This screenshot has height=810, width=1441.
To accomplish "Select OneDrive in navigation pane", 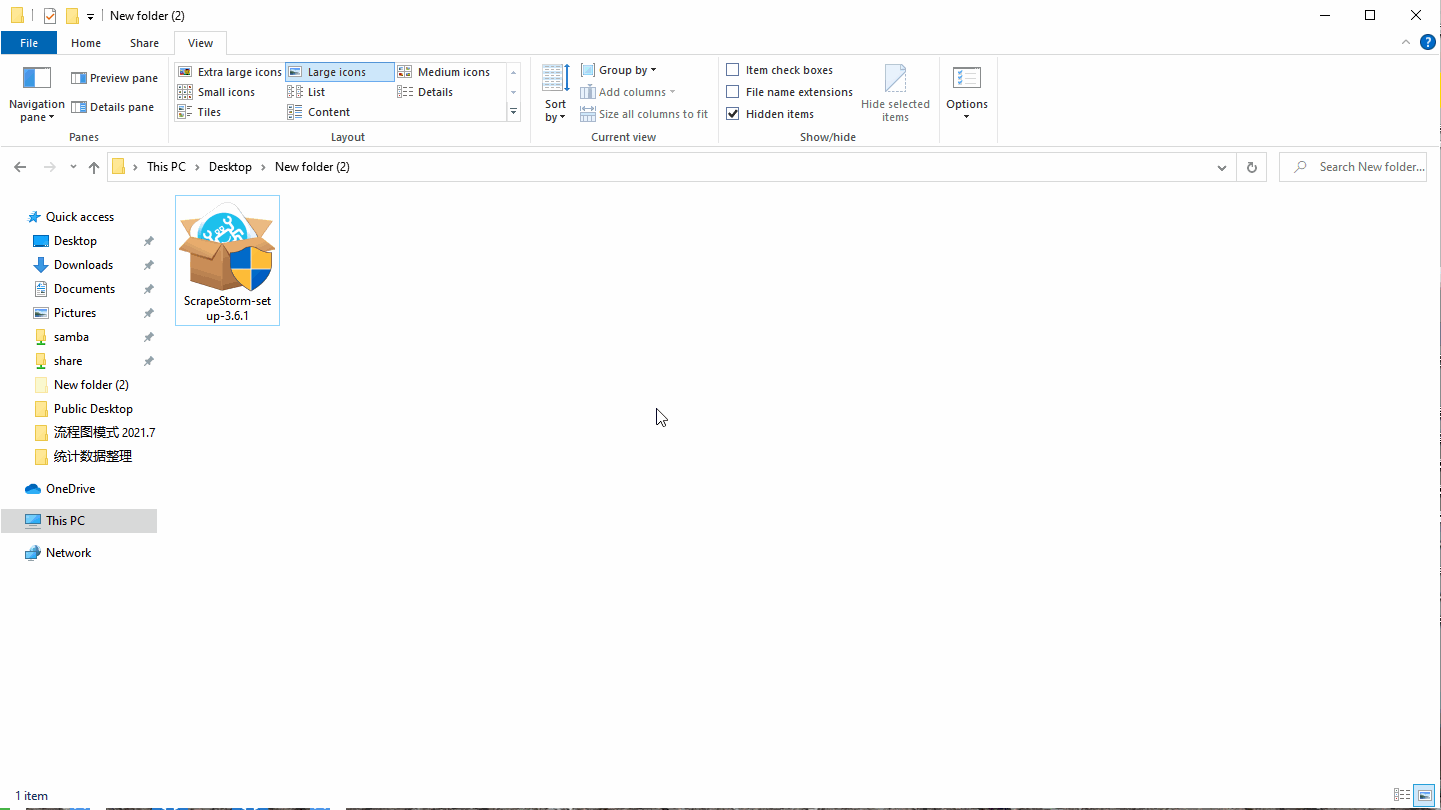I will click(70, 489).
